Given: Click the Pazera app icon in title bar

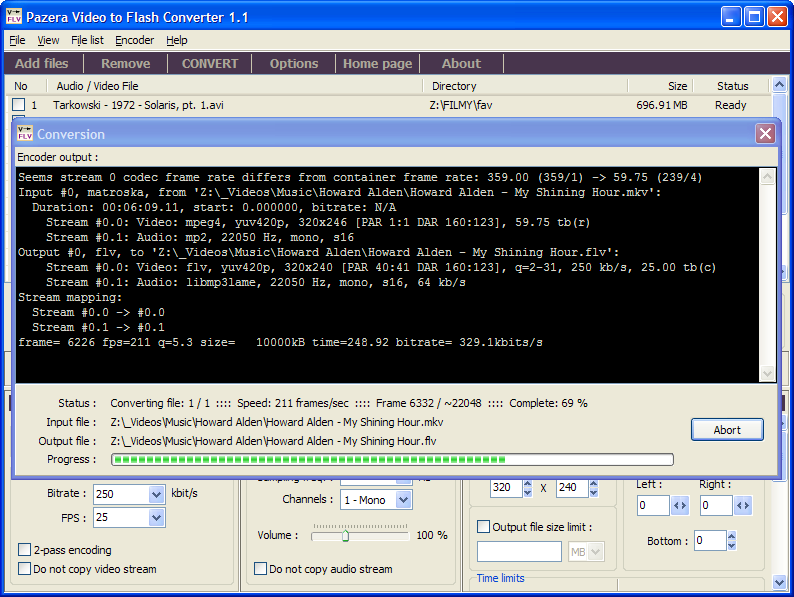Looking at the screenshot, I should tap(14, 17).
